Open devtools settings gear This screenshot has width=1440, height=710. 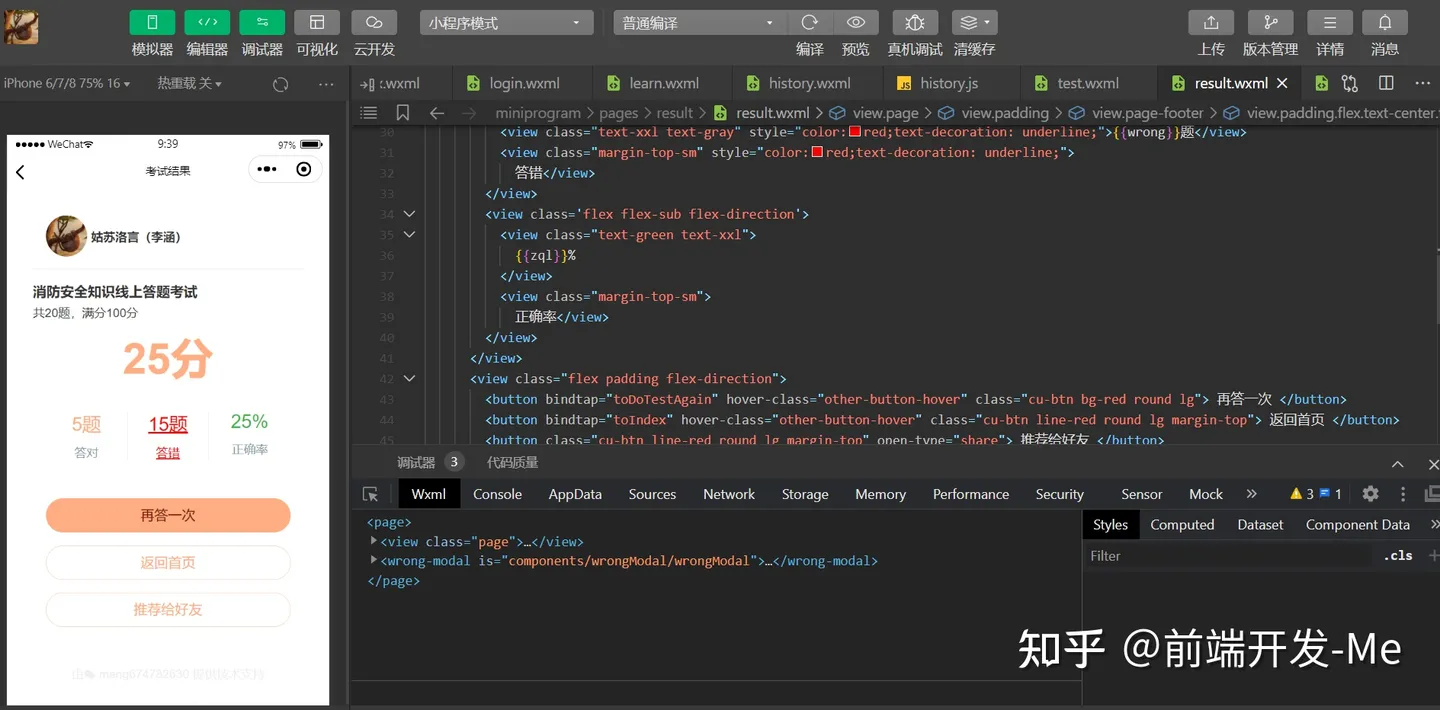pos(1371,494)
